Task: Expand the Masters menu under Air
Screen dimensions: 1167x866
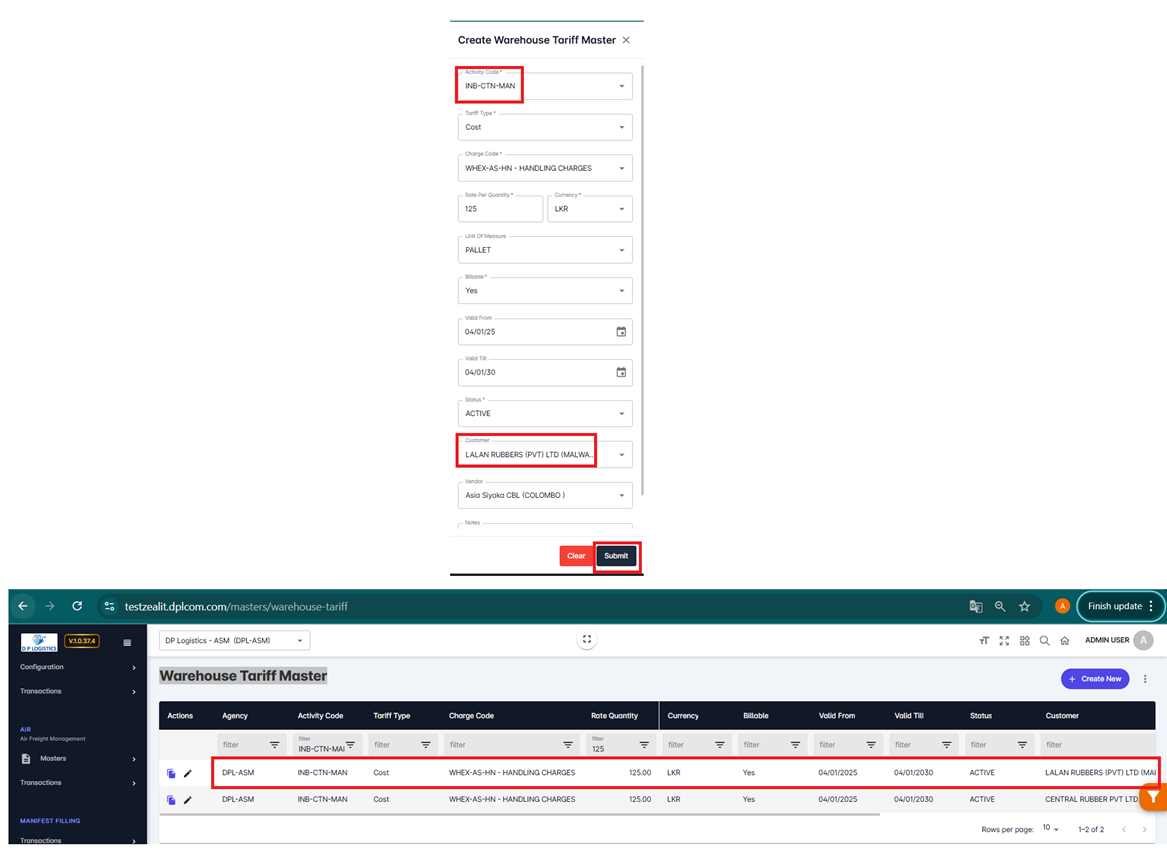Action: [77, 759]
